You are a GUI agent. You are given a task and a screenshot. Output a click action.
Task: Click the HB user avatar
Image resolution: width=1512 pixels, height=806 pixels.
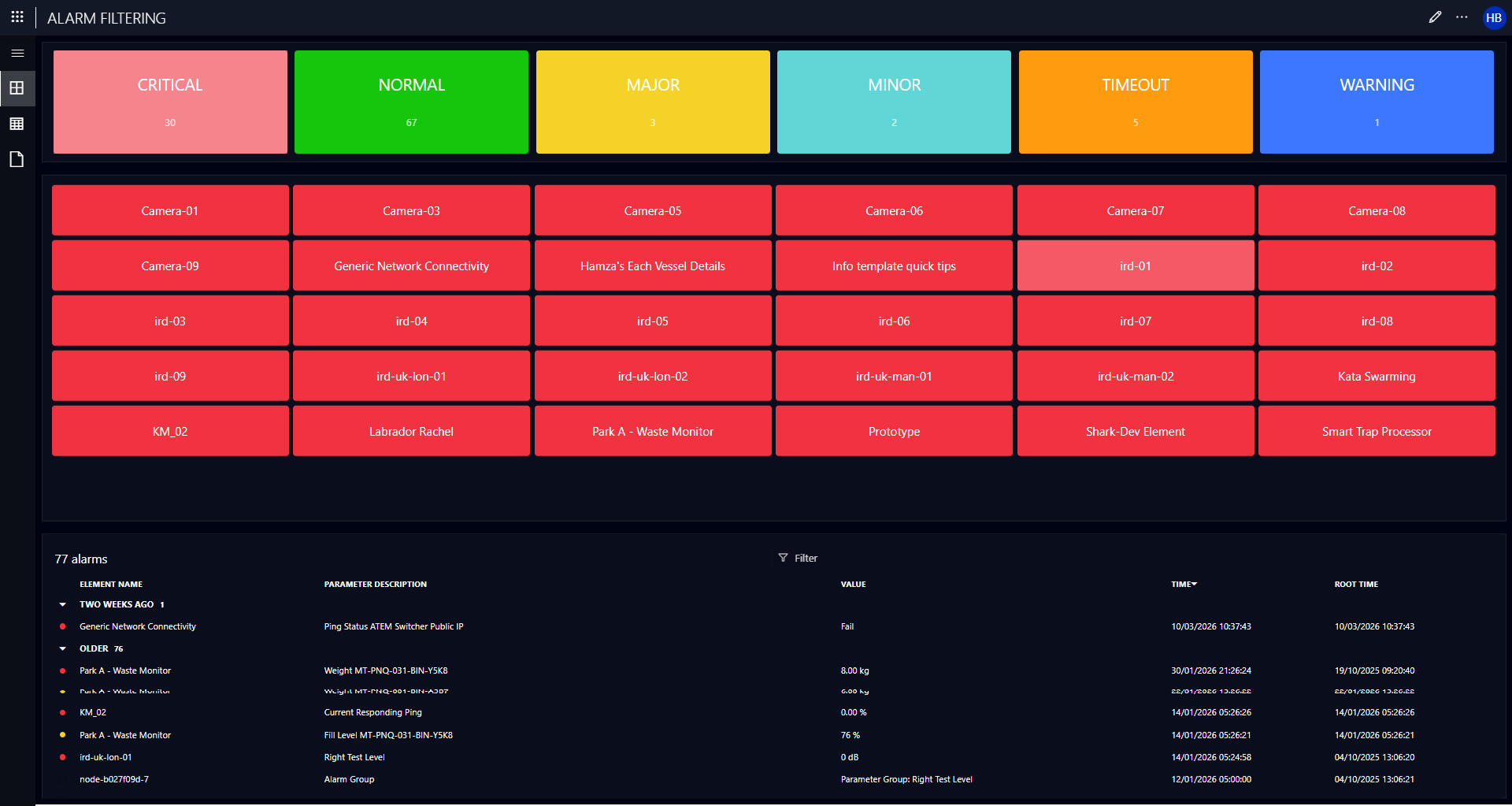(1493, 17)
